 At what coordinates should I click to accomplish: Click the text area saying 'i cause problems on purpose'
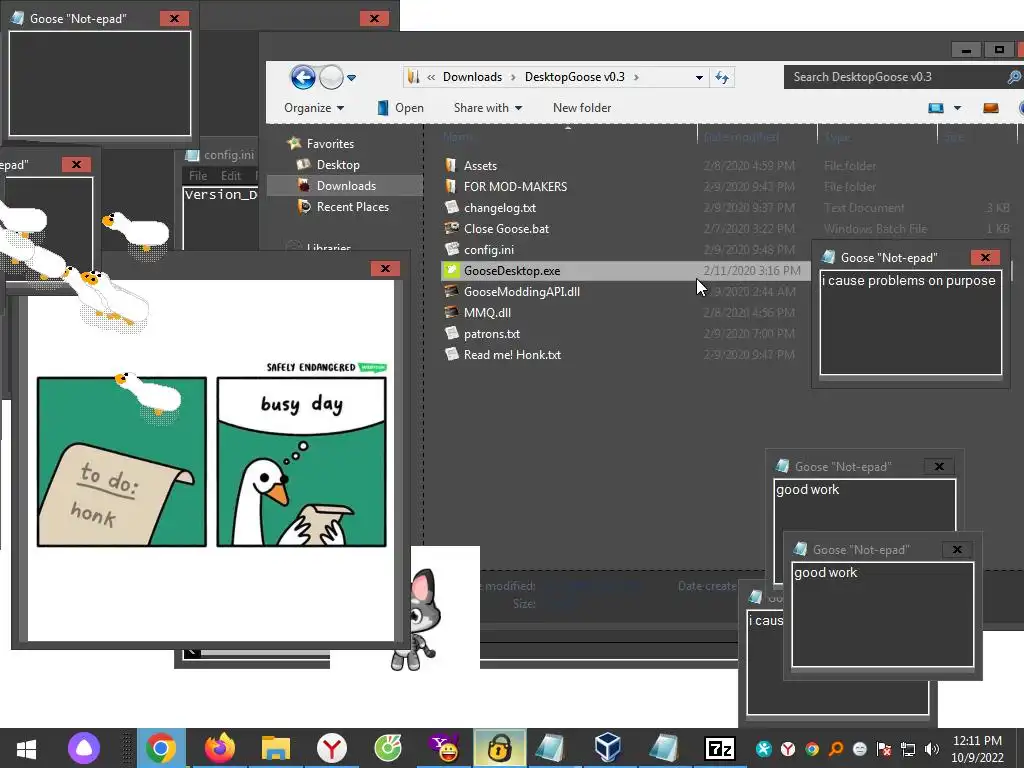click(x=910, y=323)
